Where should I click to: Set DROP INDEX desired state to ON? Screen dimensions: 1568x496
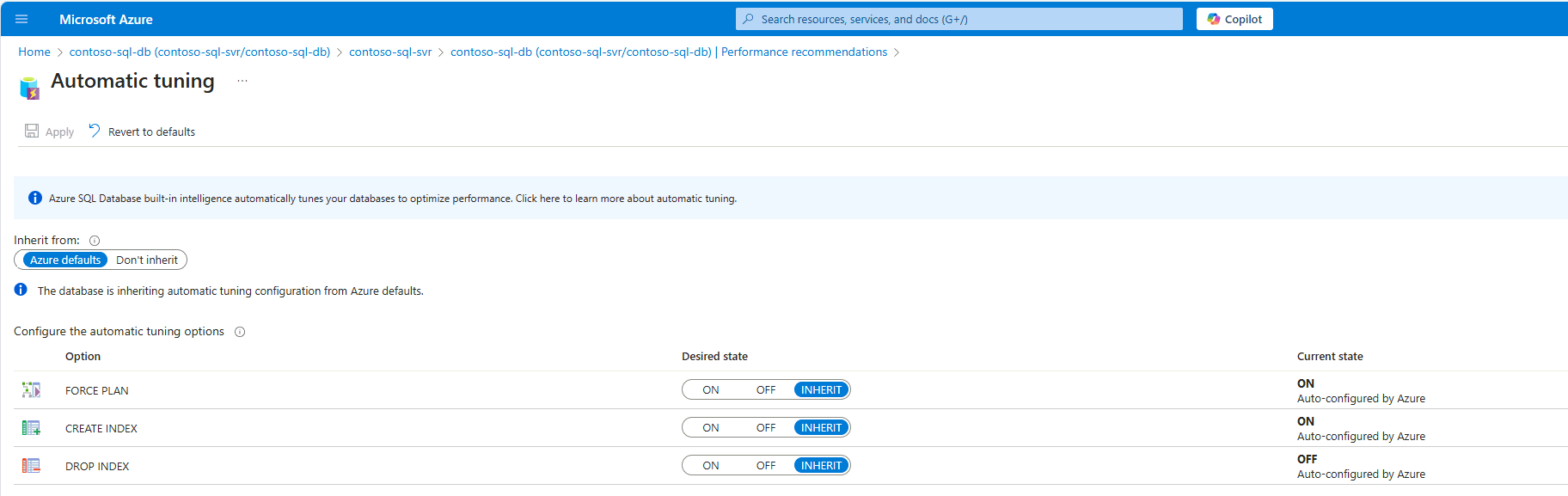point(711,466)
